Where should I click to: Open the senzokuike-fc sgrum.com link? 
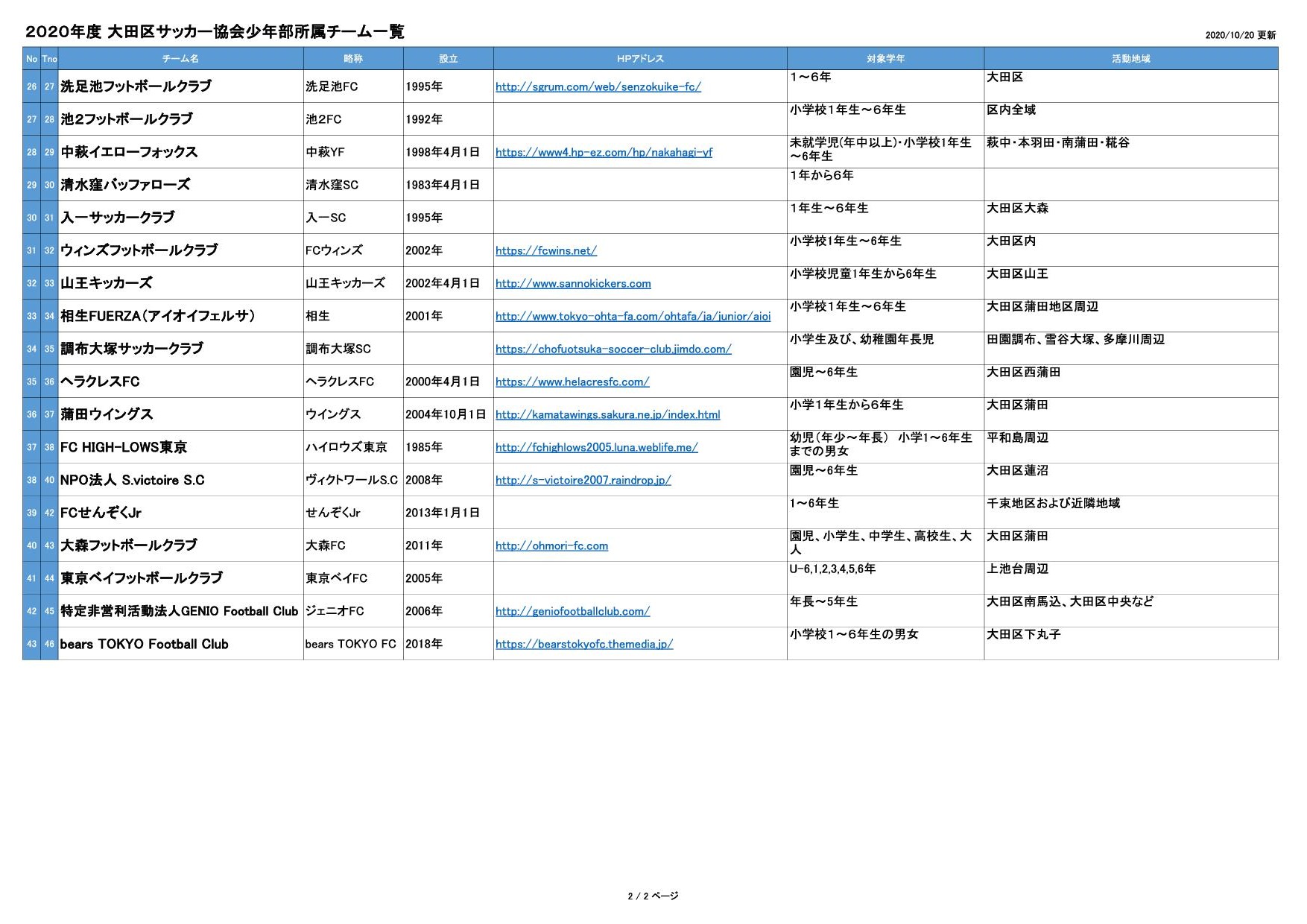[598, 87]
